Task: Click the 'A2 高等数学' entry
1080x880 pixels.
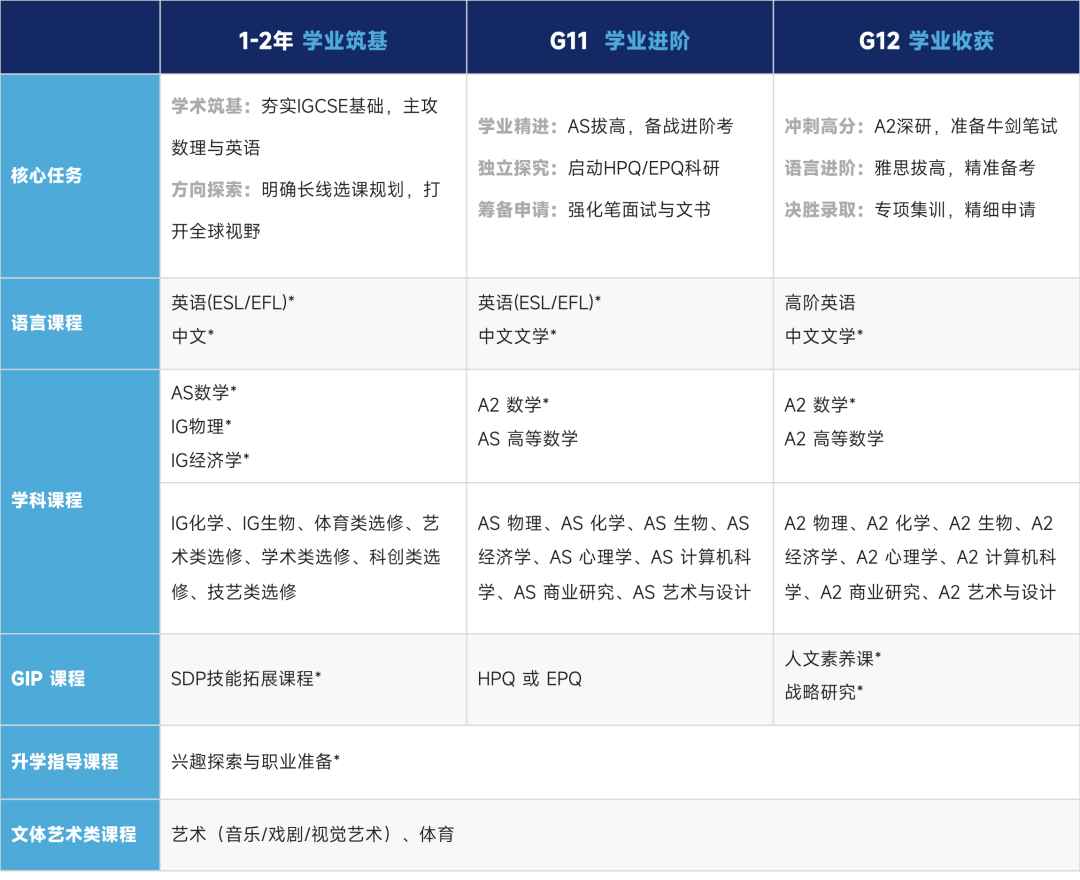Action: click(x=833, y=439)
